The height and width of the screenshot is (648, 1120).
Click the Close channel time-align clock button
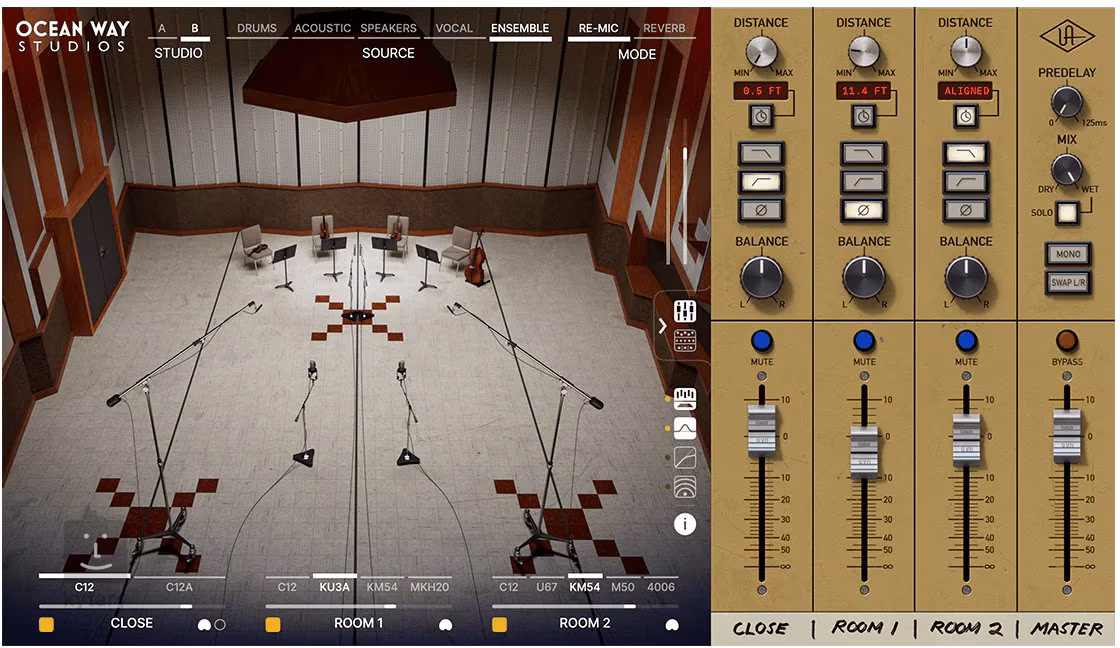coord(761,117)
